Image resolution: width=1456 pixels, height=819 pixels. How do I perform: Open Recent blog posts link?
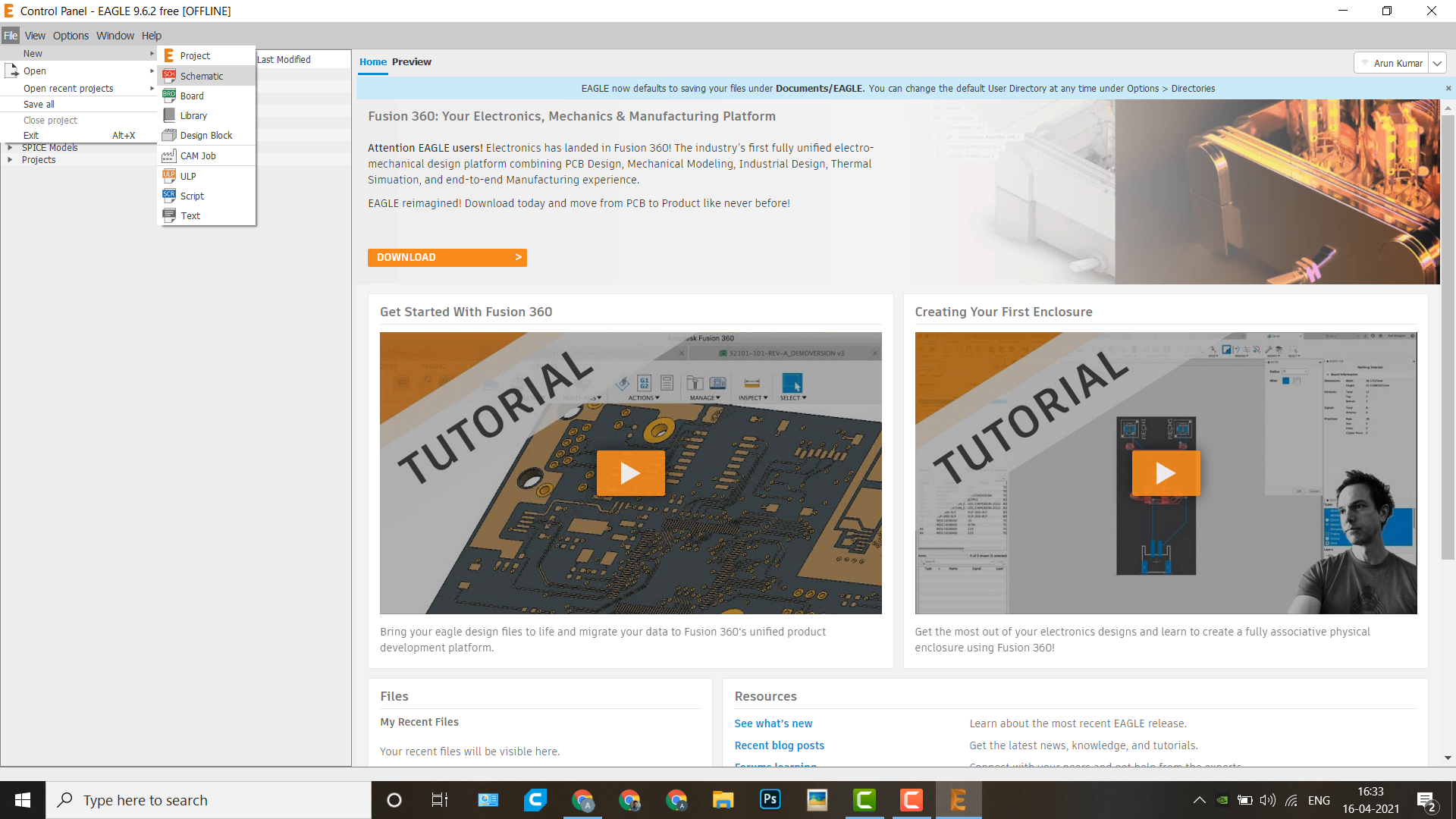point(780,745)
